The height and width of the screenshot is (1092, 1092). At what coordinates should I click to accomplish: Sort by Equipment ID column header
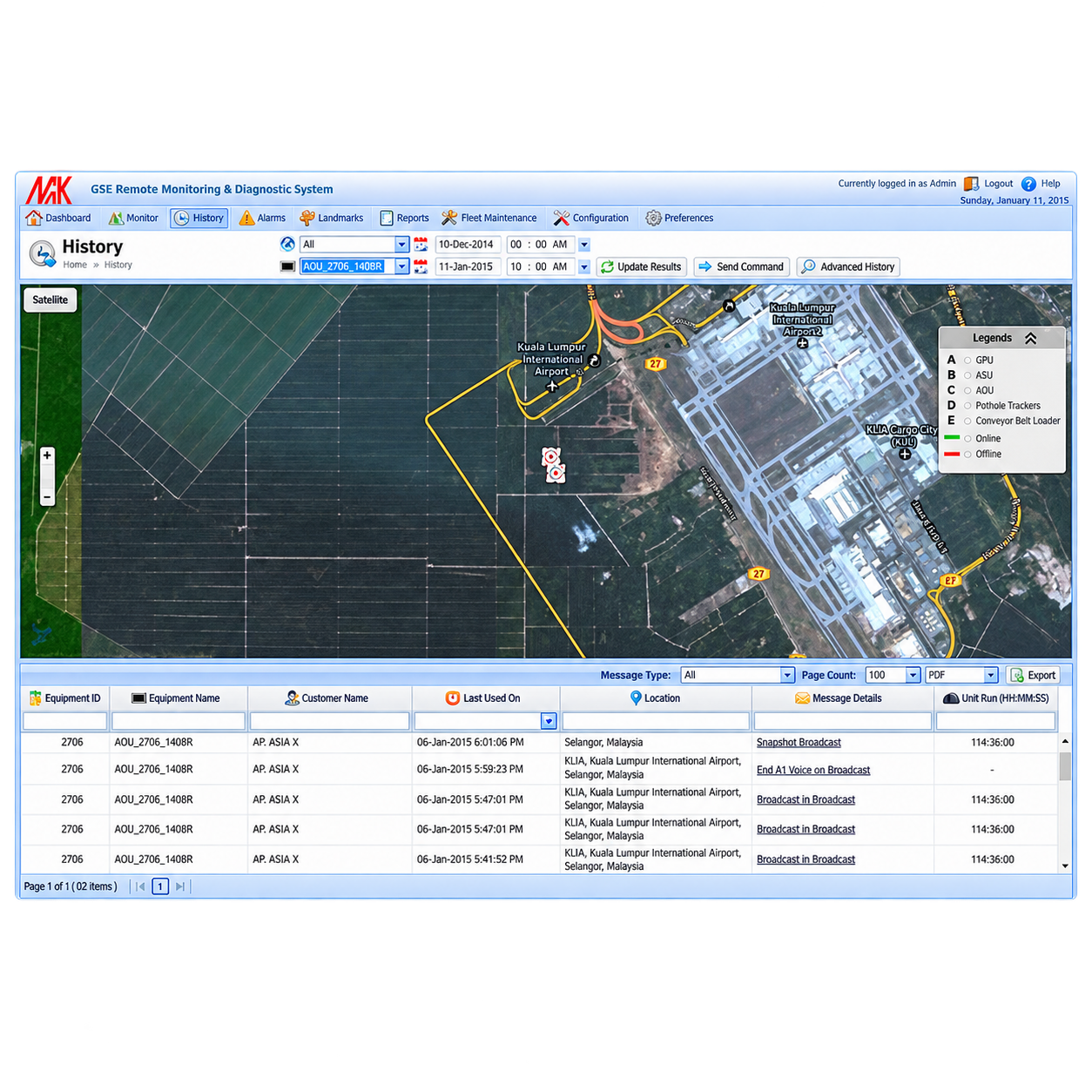64,698
